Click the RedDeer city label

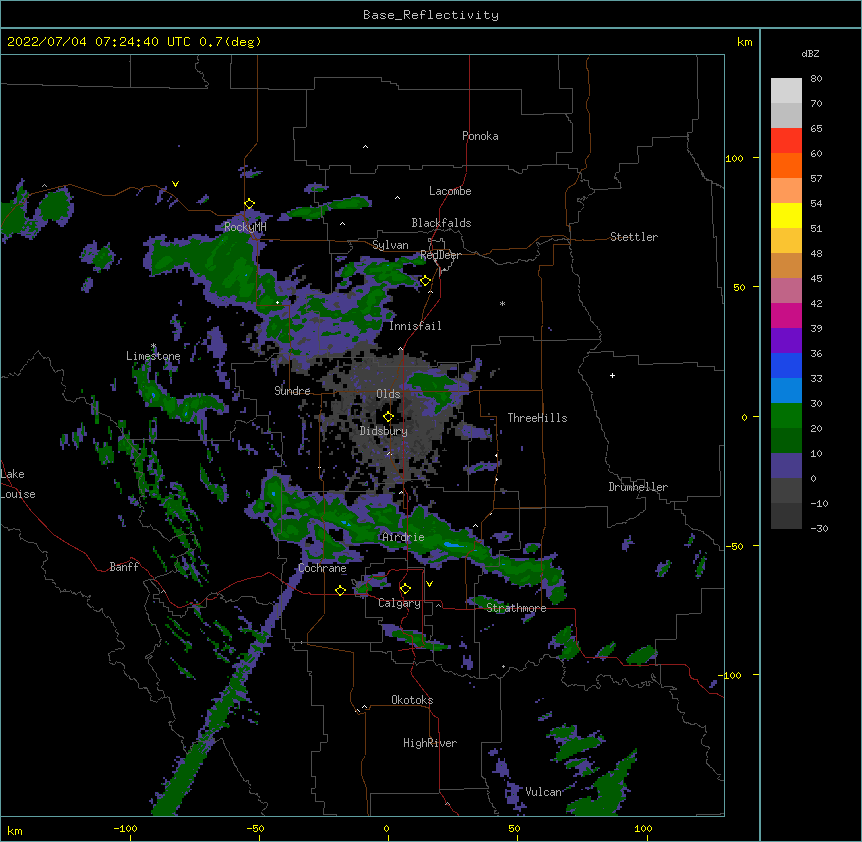440,255
